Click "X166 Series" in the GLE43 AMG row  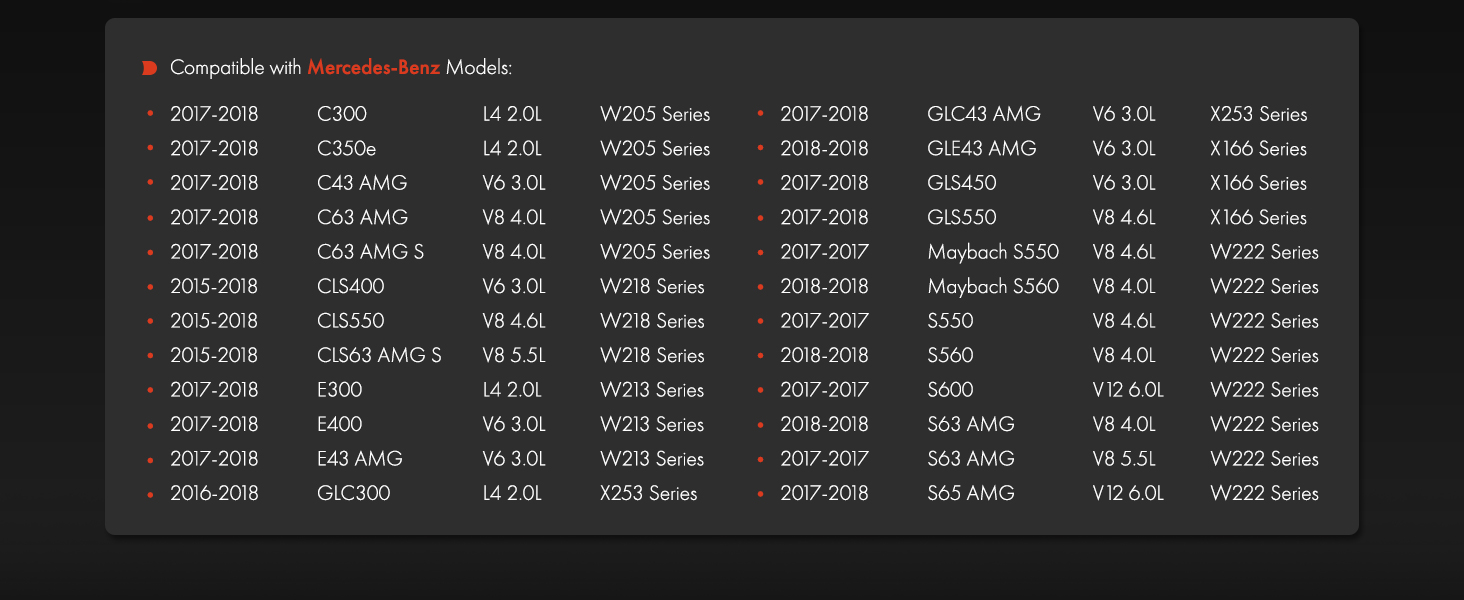pyautogui.click(x=1259, y=149)
